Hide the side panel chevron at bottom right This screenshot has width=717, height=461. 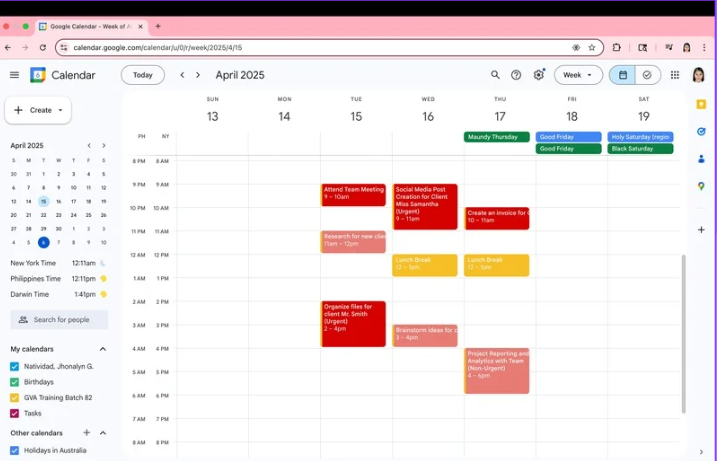(x=701, y=452)
